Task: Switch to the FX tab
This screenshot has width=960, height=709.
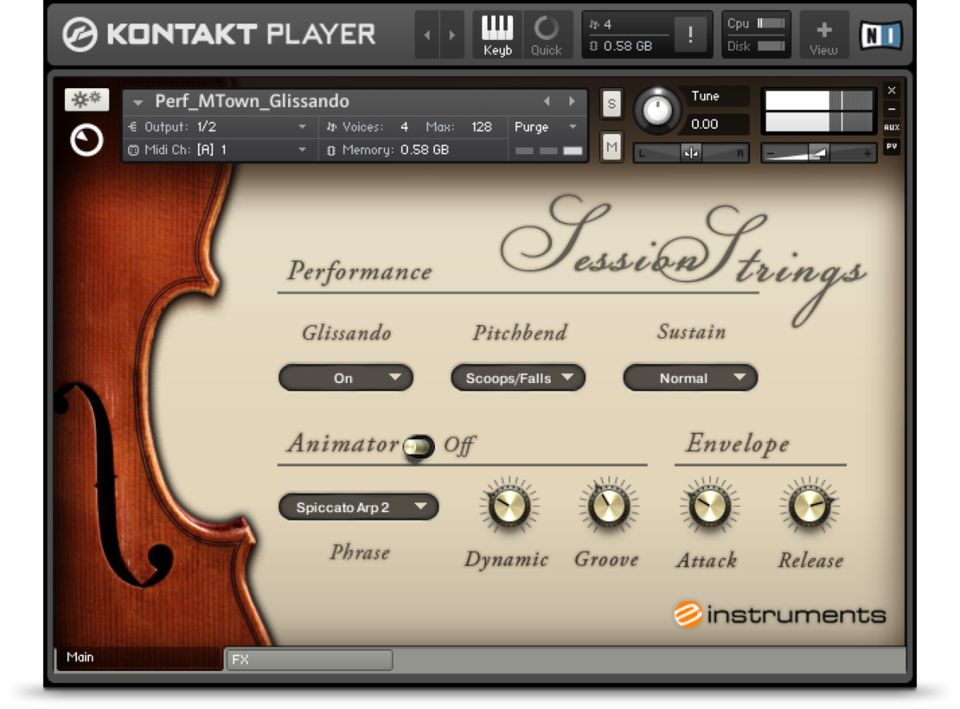Action: [x=309, y=660]
